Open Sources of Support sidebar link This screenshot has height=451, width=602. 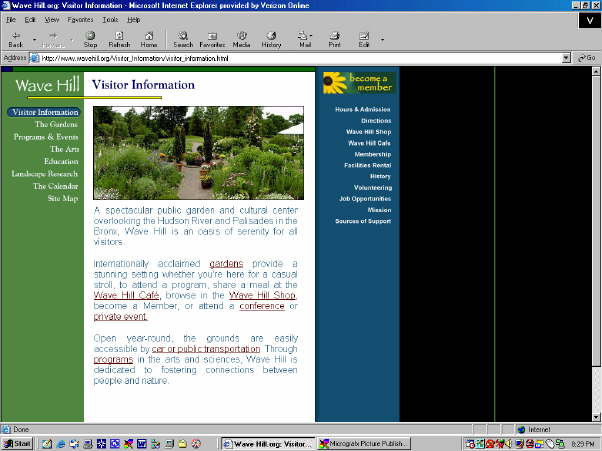(363, 221)
